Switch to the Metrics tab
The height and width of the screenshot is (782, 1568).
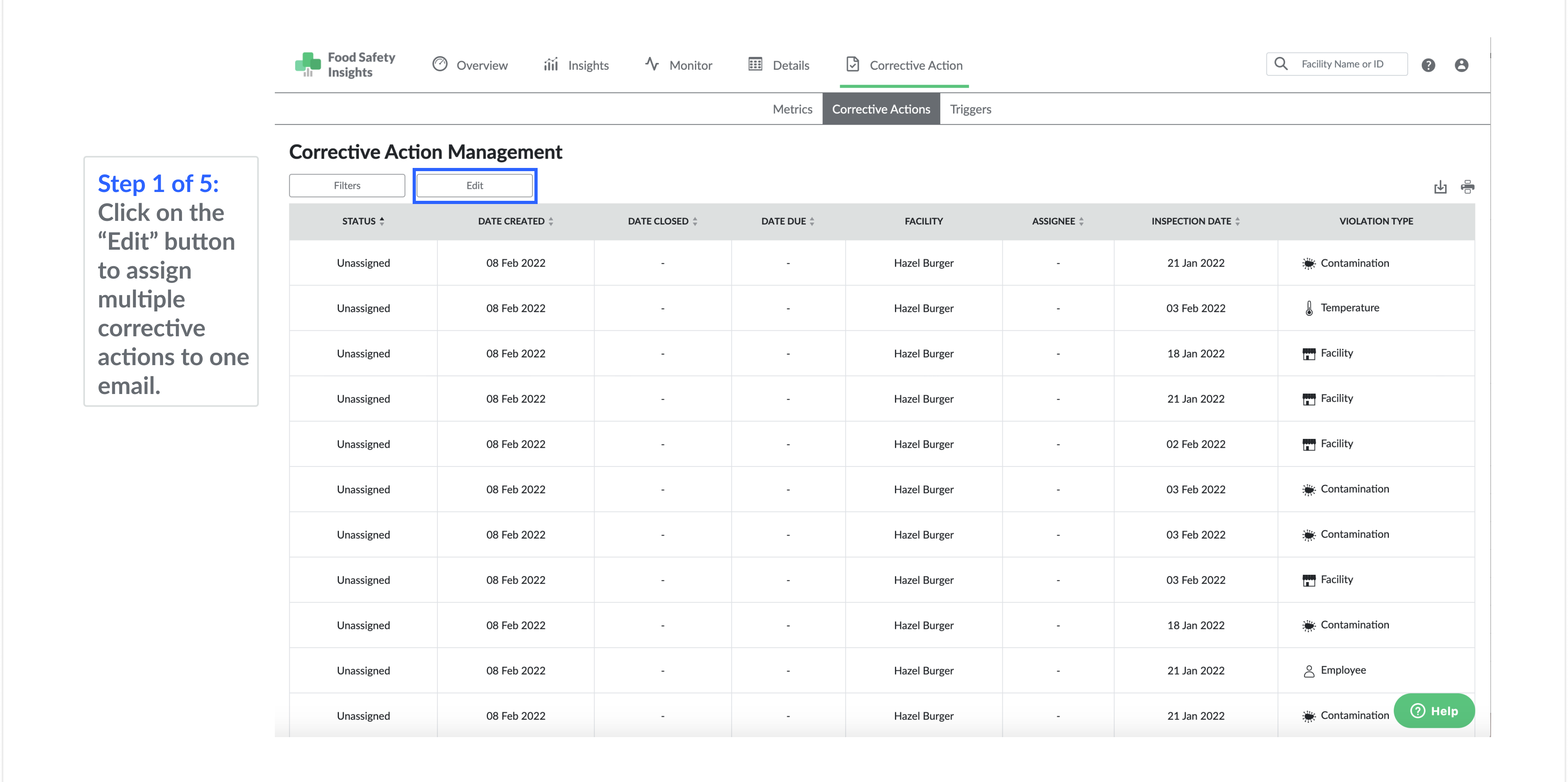pos(792,109)
